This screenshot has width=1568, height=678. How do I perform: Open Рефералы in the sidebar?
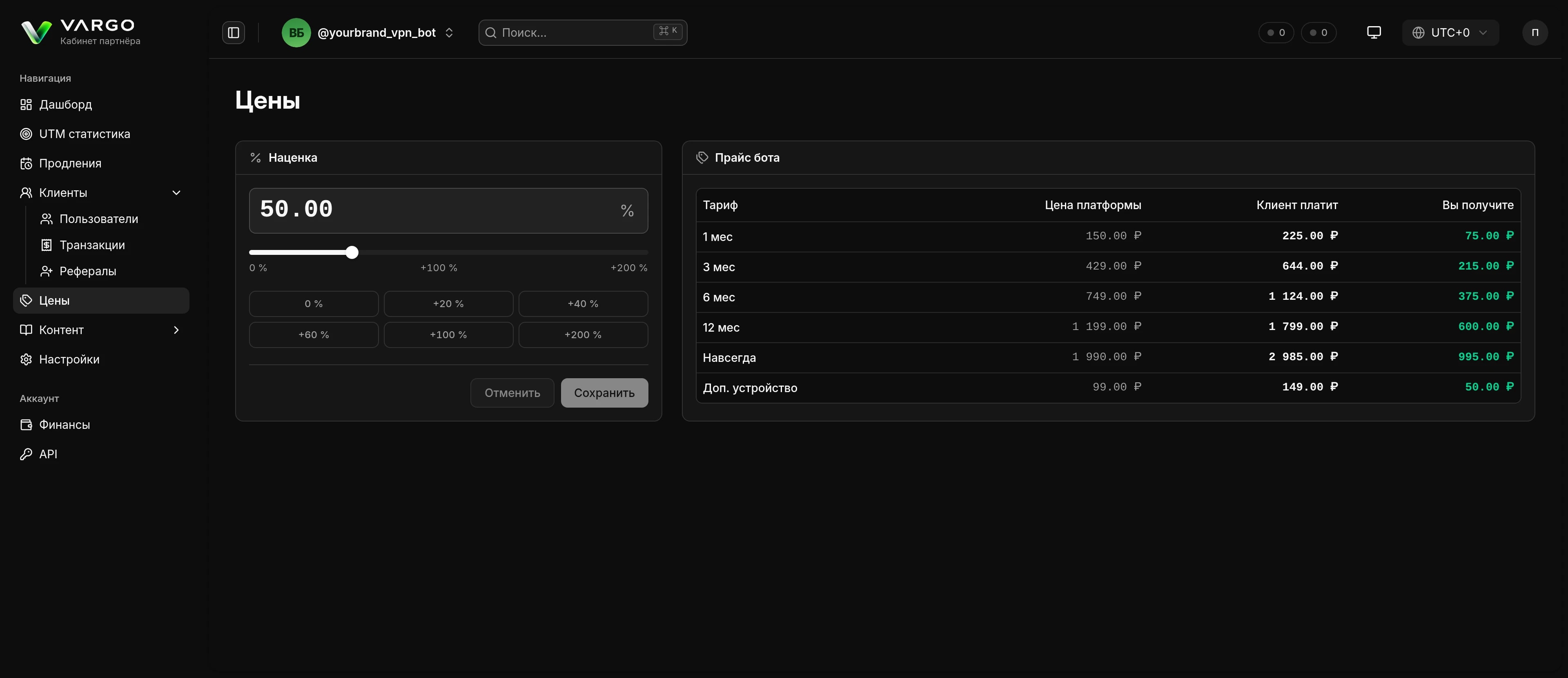click(88, 271)
